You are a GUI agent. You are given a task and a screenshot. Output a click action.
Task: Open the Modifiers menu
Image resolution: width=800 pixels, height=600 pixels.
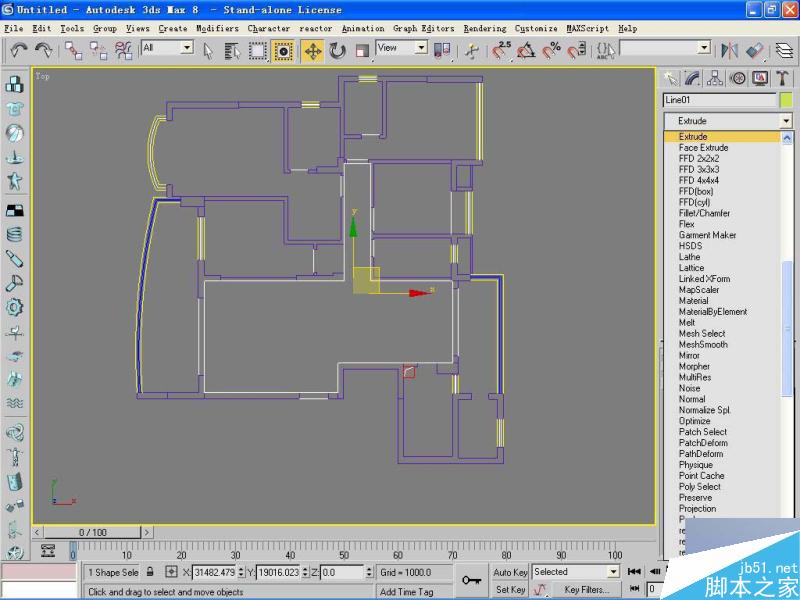coord(218,28)
